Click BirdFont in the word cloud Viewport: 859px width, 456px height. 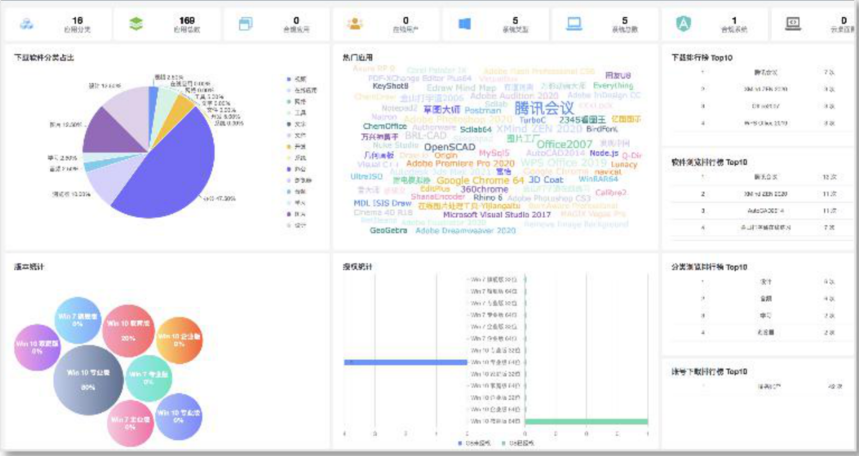pyautogui.click(x=602, y=129)
